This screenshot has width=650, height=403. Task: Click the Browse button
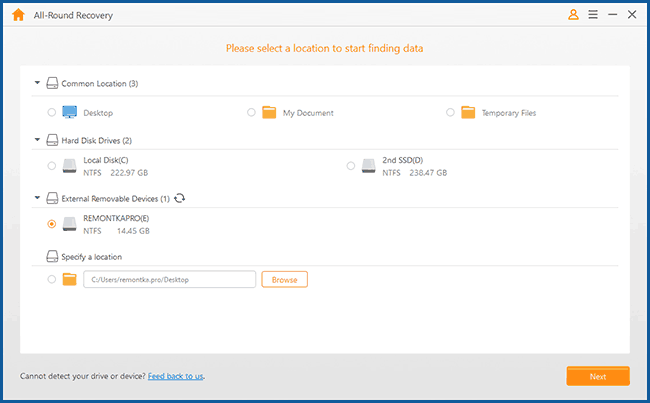click(284, 280)
